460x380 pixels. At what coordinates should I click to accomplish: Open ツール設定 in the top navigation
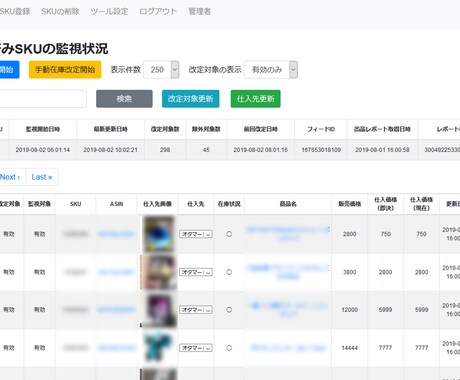click(109, 11)
